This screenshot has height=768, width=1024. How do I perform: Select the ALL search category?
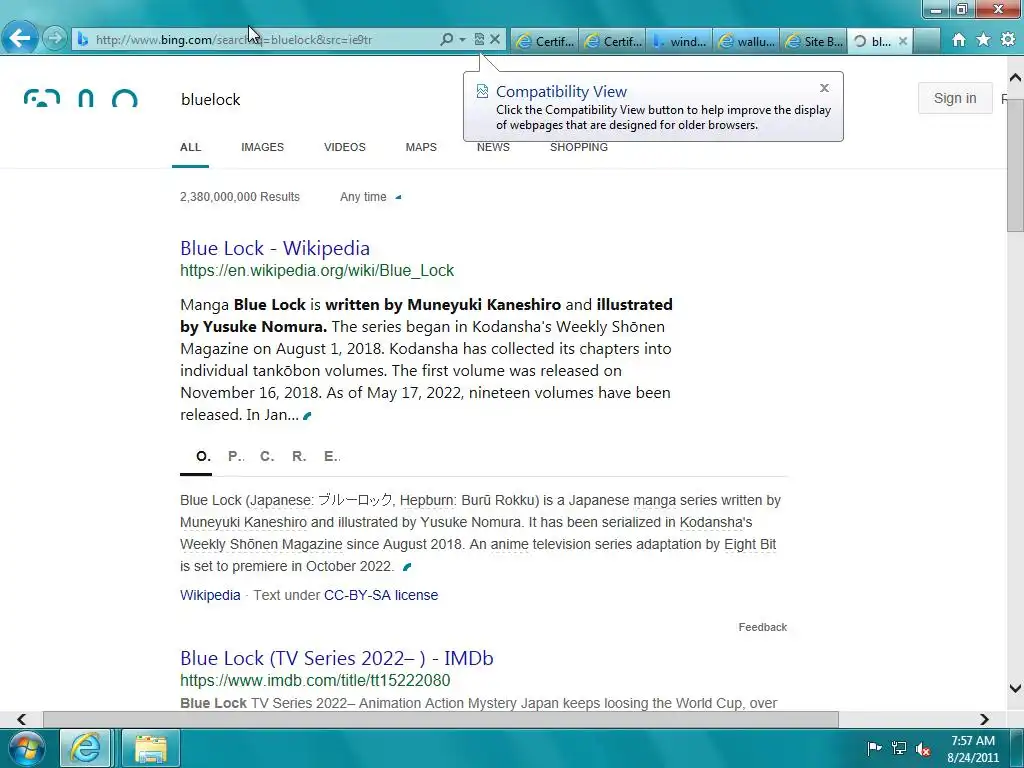190,147
